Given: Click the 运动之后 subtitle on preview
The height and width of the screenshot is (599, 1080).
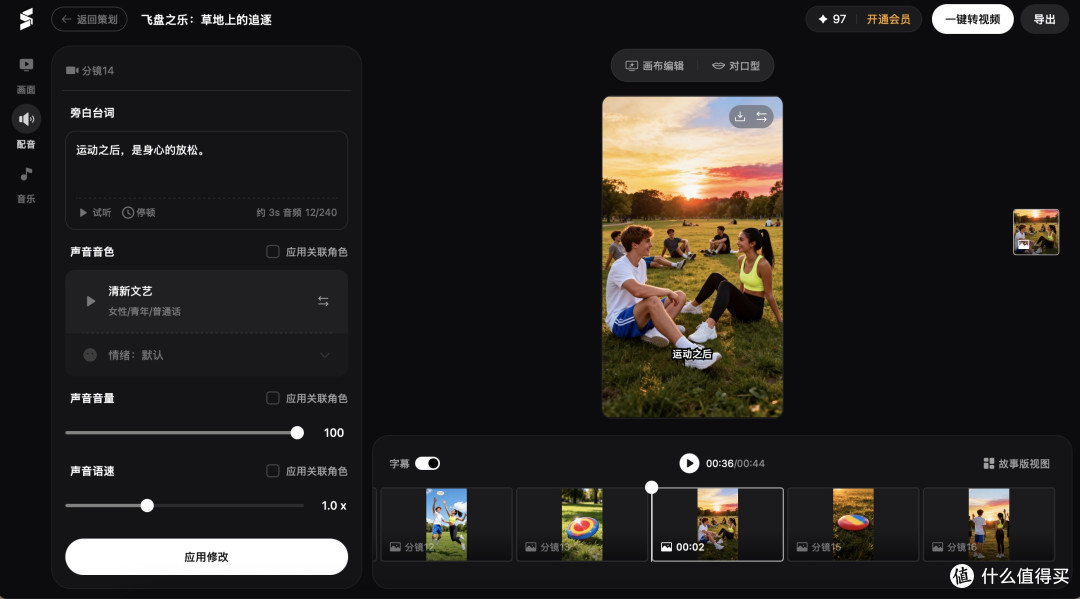Looking at the screenshot, I should [x=692, y=354].
